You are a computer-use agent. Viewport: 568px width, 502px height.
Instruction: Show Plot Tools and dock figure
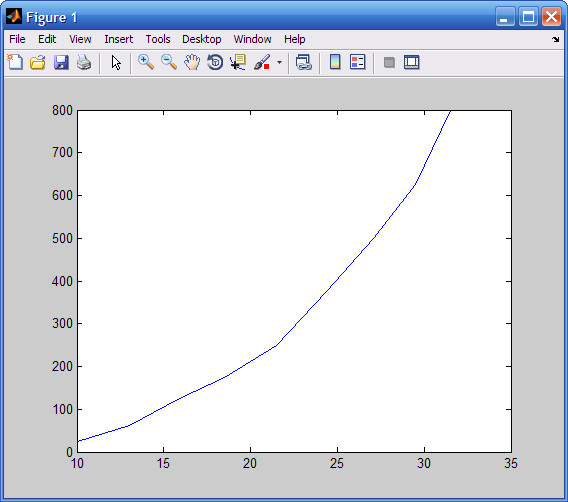[x=412, y=62]
